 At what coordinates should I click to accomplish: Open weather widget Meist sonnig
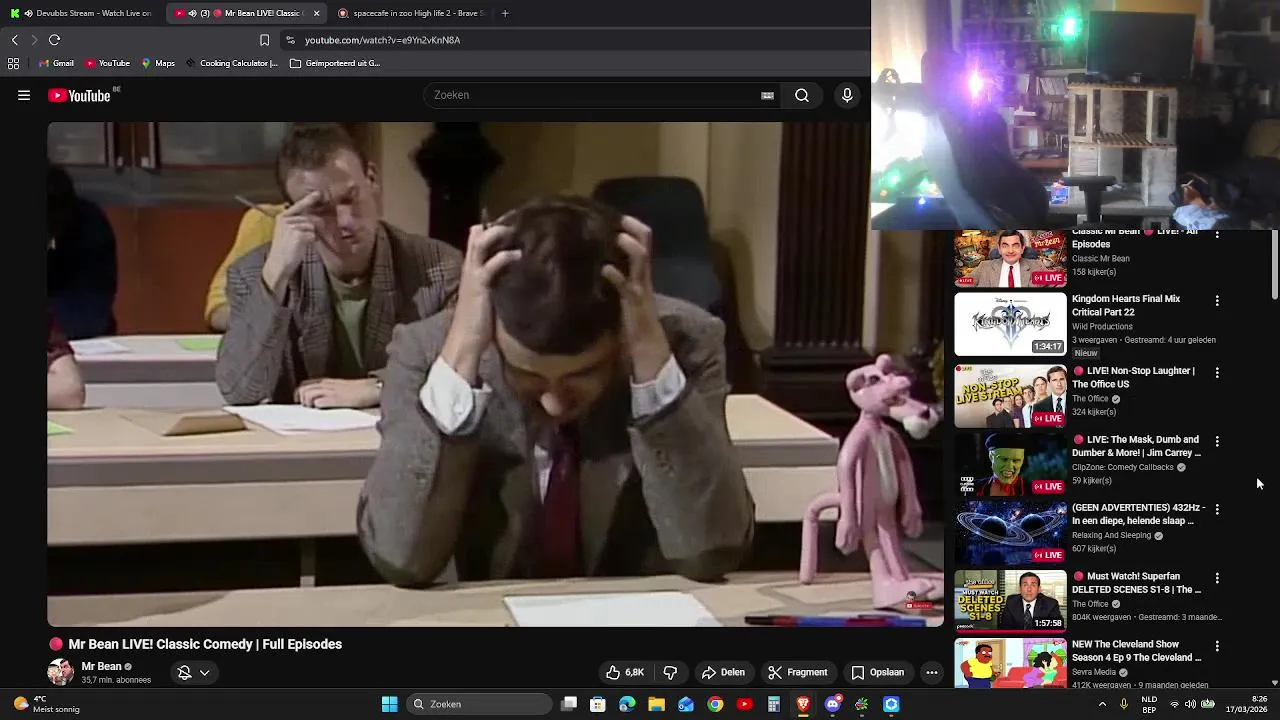(x=45, y=704)
